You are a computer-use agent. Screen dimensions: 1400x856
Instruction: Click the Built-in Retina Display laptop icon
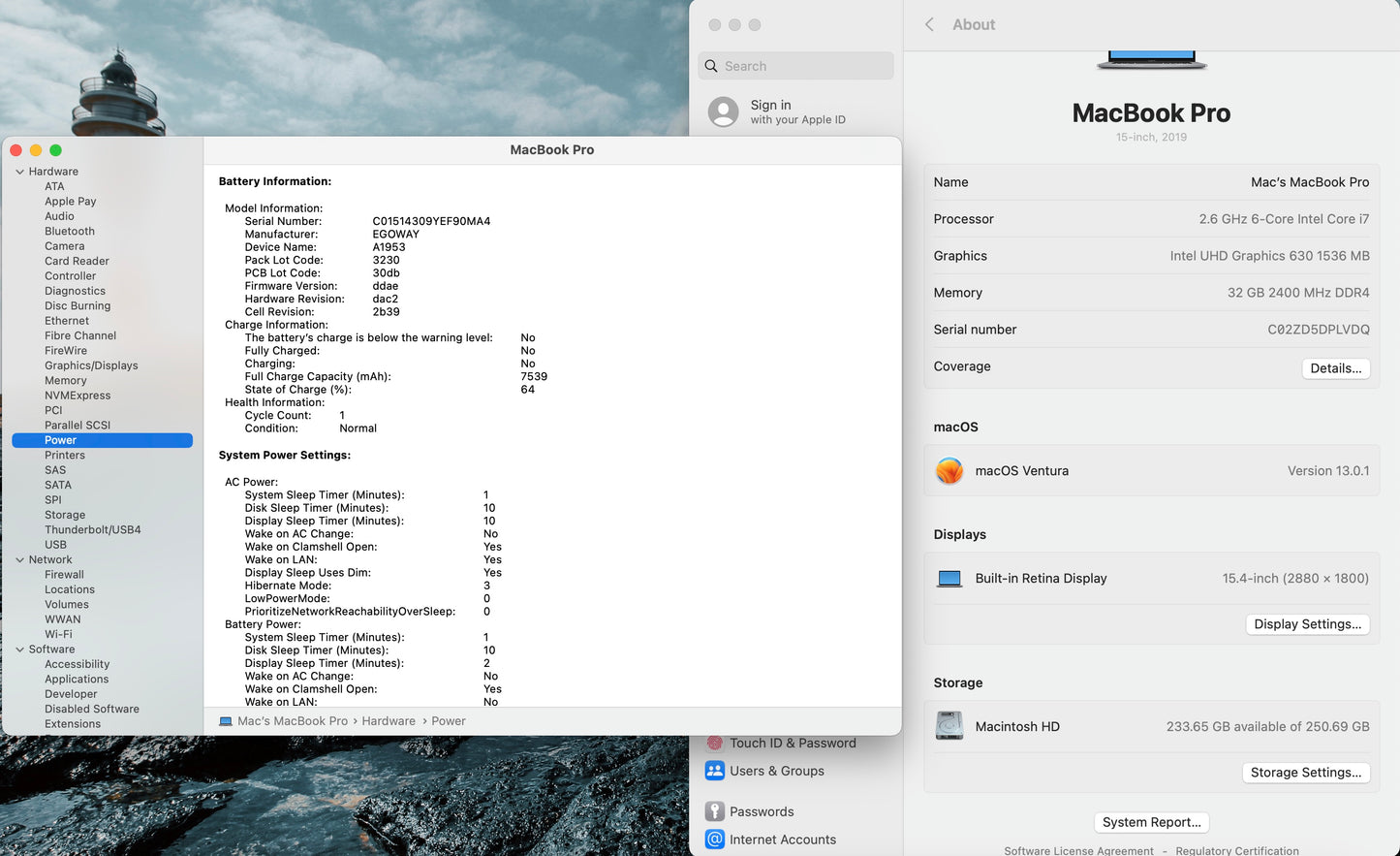tap(949, 579)
